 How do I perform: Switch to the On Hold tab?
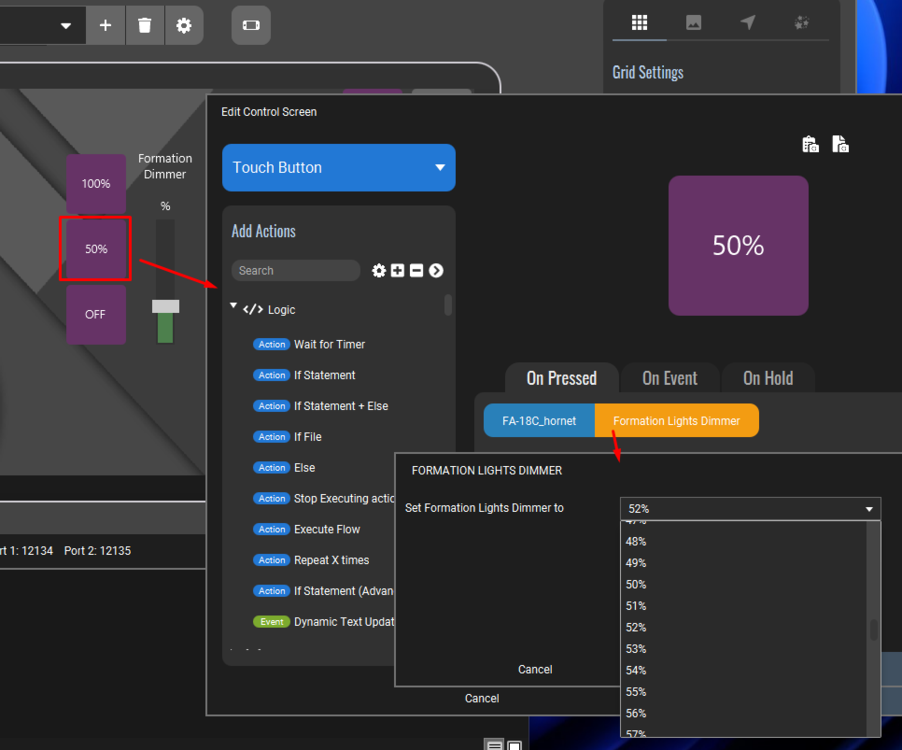(x=768, y=378)
